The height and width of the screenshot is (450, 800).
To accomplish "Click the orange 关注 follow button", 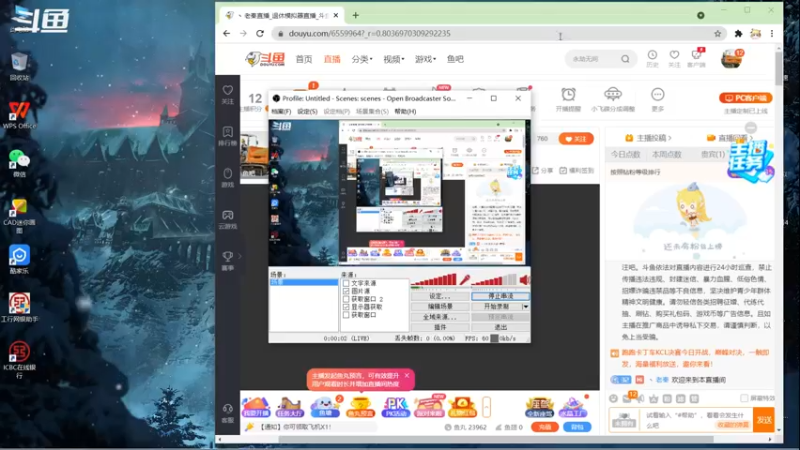I will tap(576, 139).
